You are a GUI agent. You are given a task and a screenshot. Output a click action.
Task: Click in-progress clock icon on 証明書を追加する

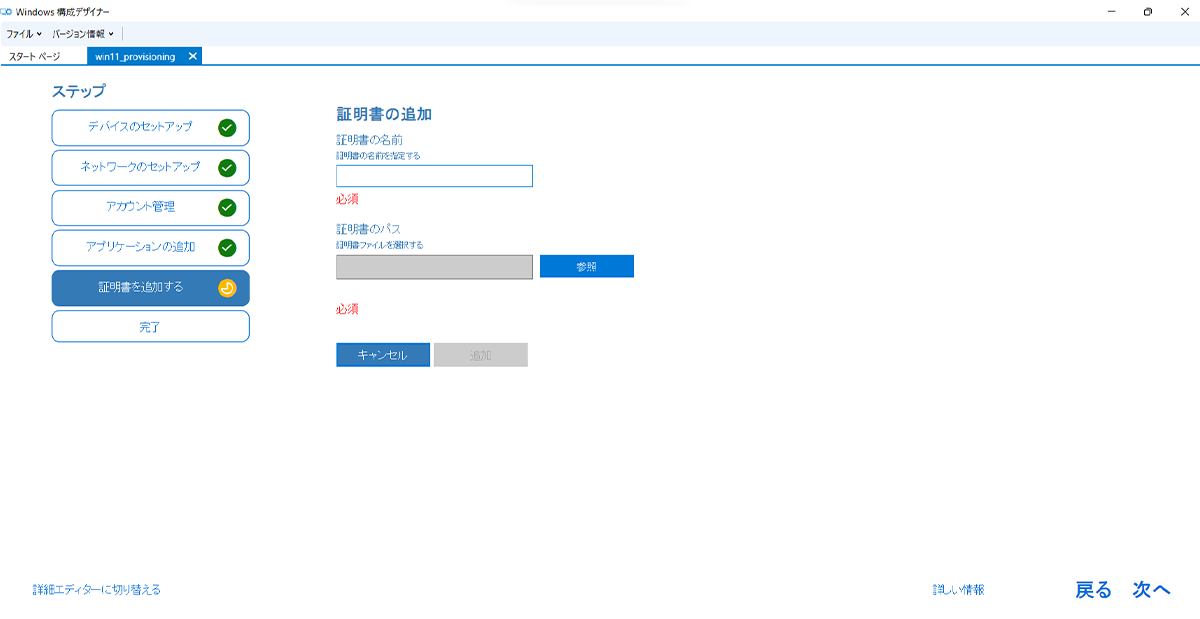coord(229,287)
